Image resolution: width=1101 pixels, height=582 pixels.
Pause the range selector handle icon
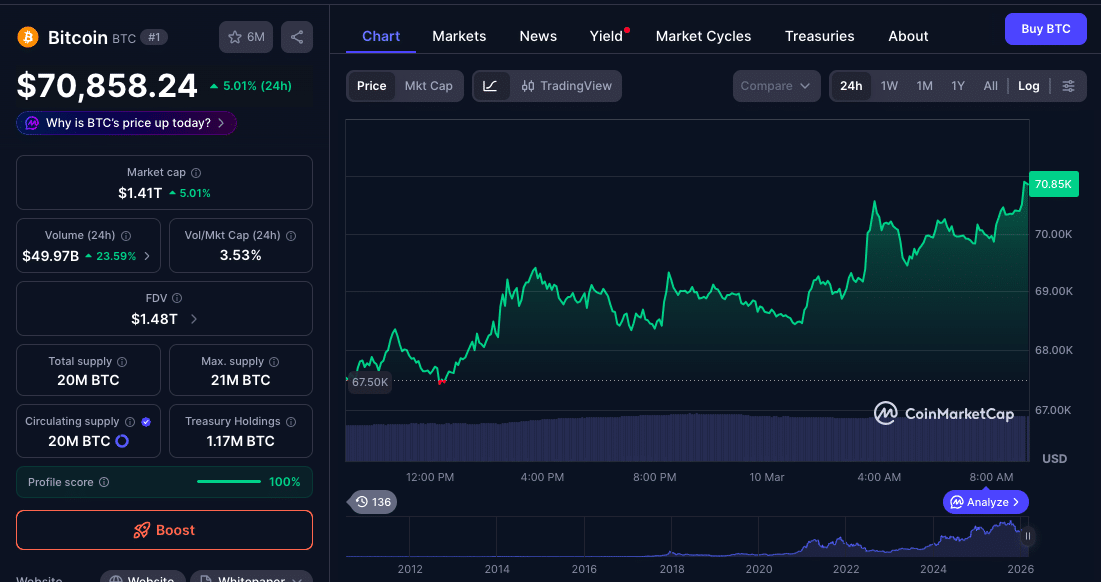click(1027, 536)
